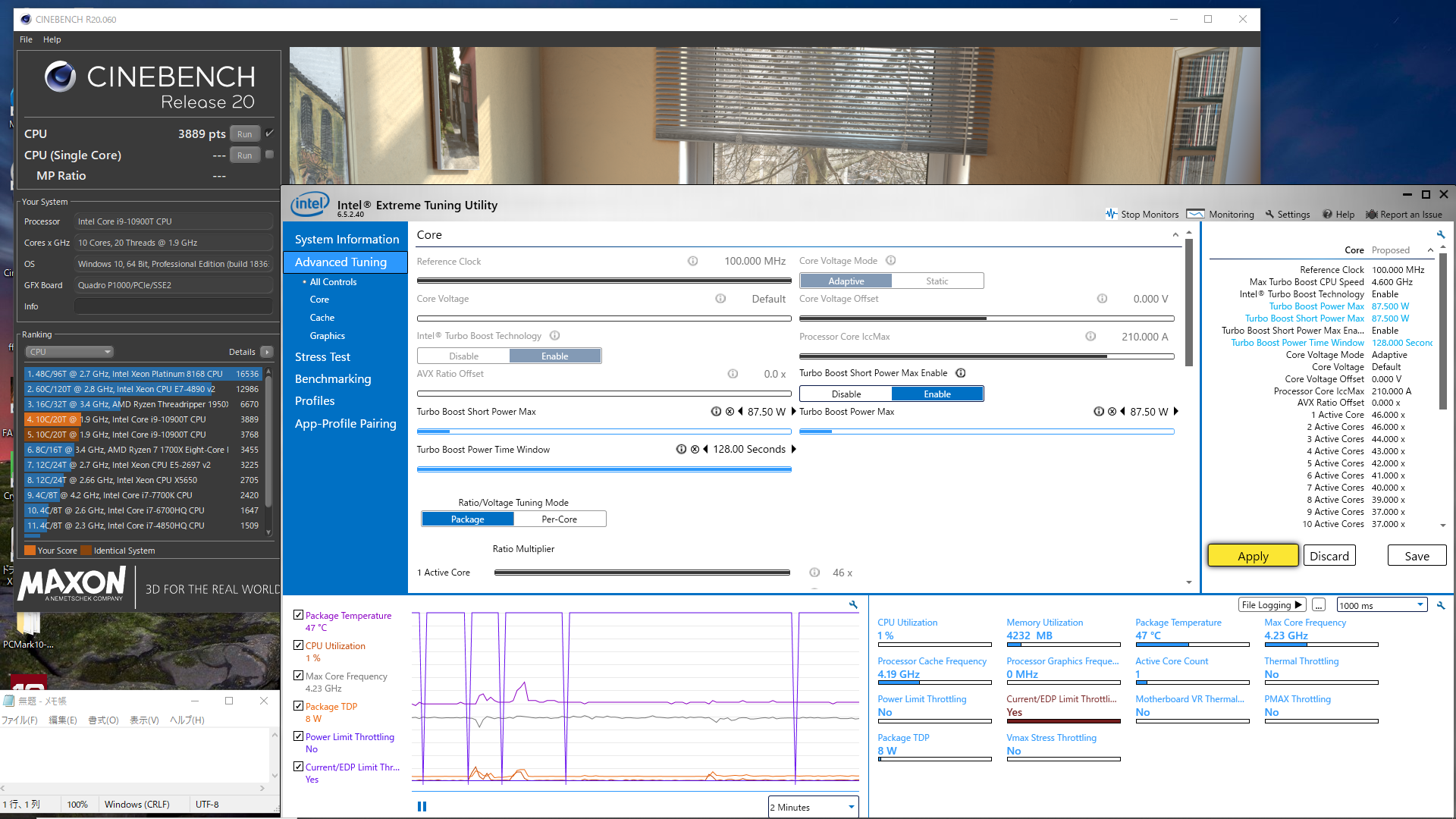The height and width of the screenshot is (819, 1456).
Task: Uncheck Power Limit Throttling graph checkbox
Action: pyautogui.click(x=298, y=736)
